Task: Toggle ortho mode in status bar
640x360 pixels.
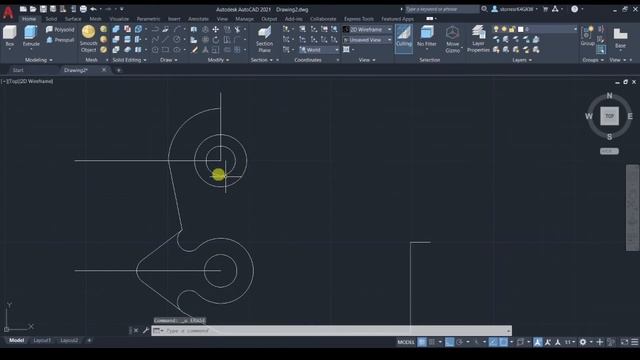Action: pos(449,342)
